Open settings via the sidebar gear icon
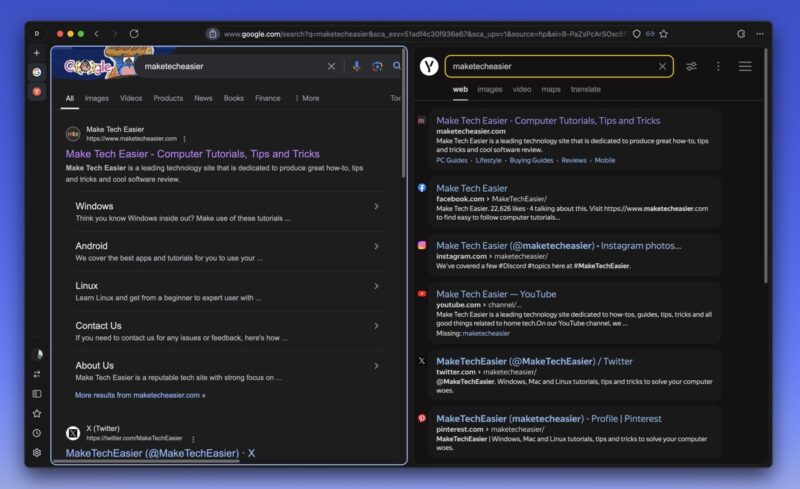 click(37, 452)
